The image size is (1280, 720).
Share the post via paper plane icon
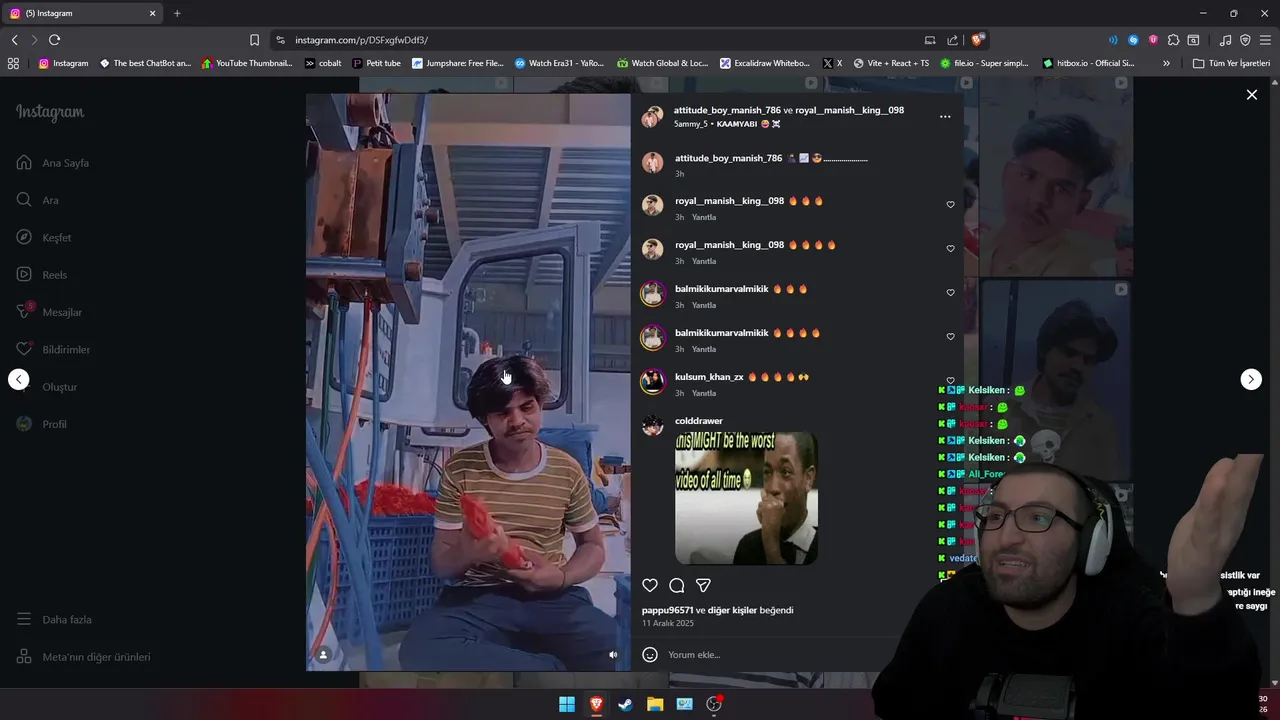click(703, 585)
